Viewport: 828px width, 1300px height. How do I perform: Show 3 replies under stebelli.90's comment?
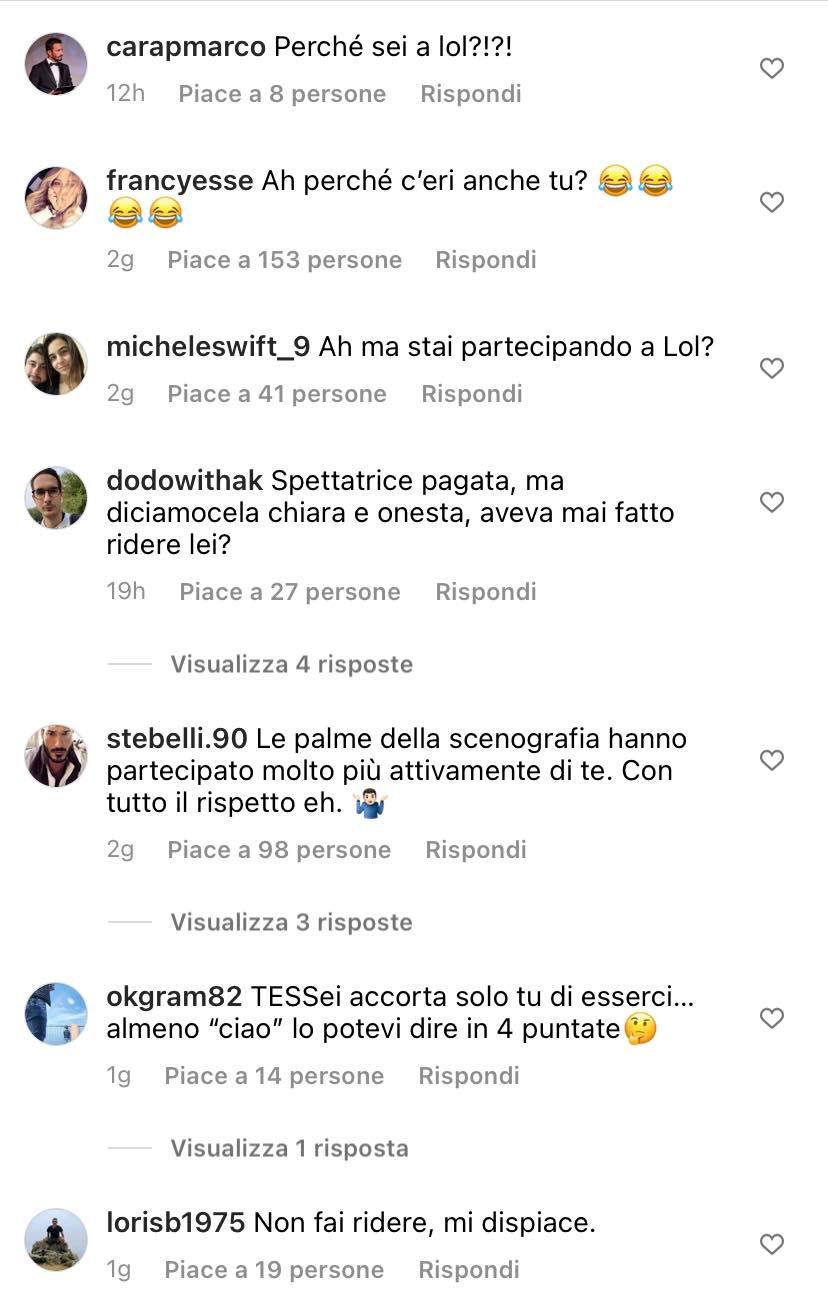tap(291, 922)
